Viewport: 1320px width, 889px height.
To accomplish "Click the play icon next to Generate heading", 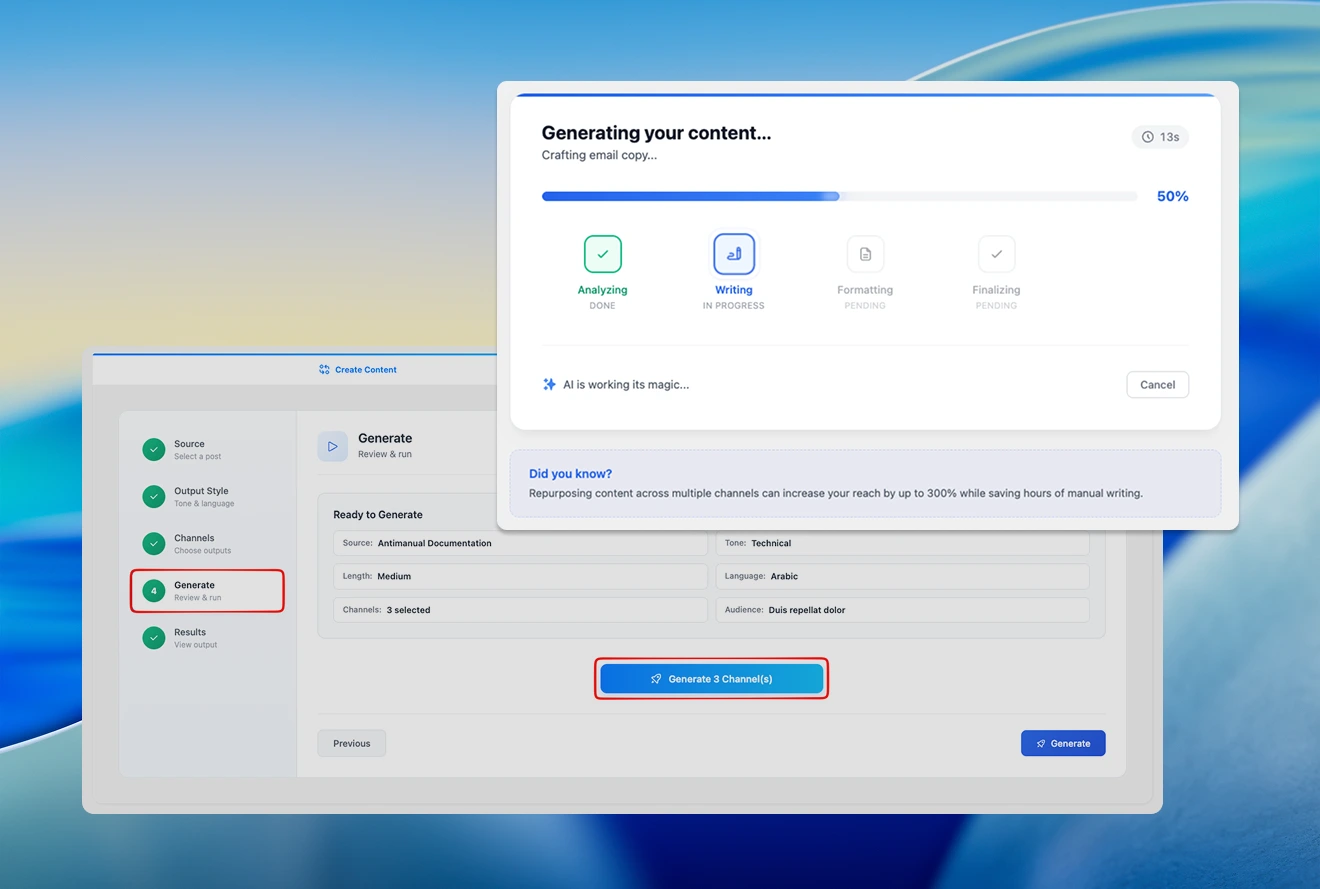I will pyautogui.click(x=332, y=446).
